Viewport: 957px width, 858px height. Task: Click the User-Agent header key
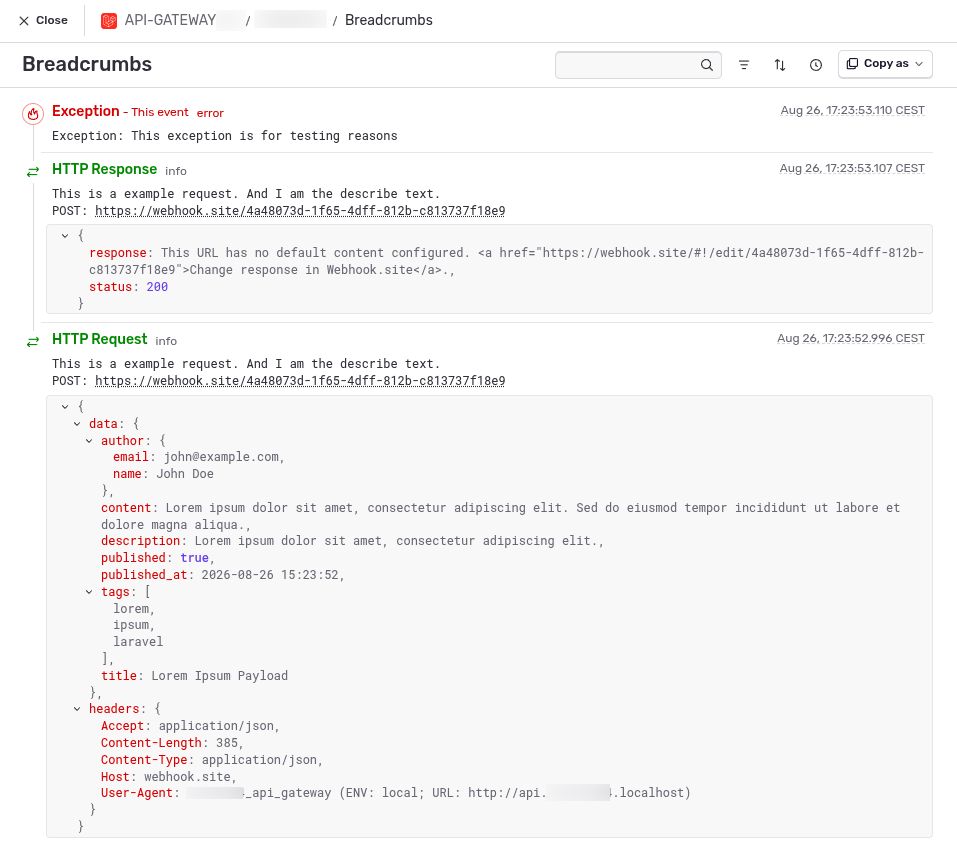tap(137, 793)
